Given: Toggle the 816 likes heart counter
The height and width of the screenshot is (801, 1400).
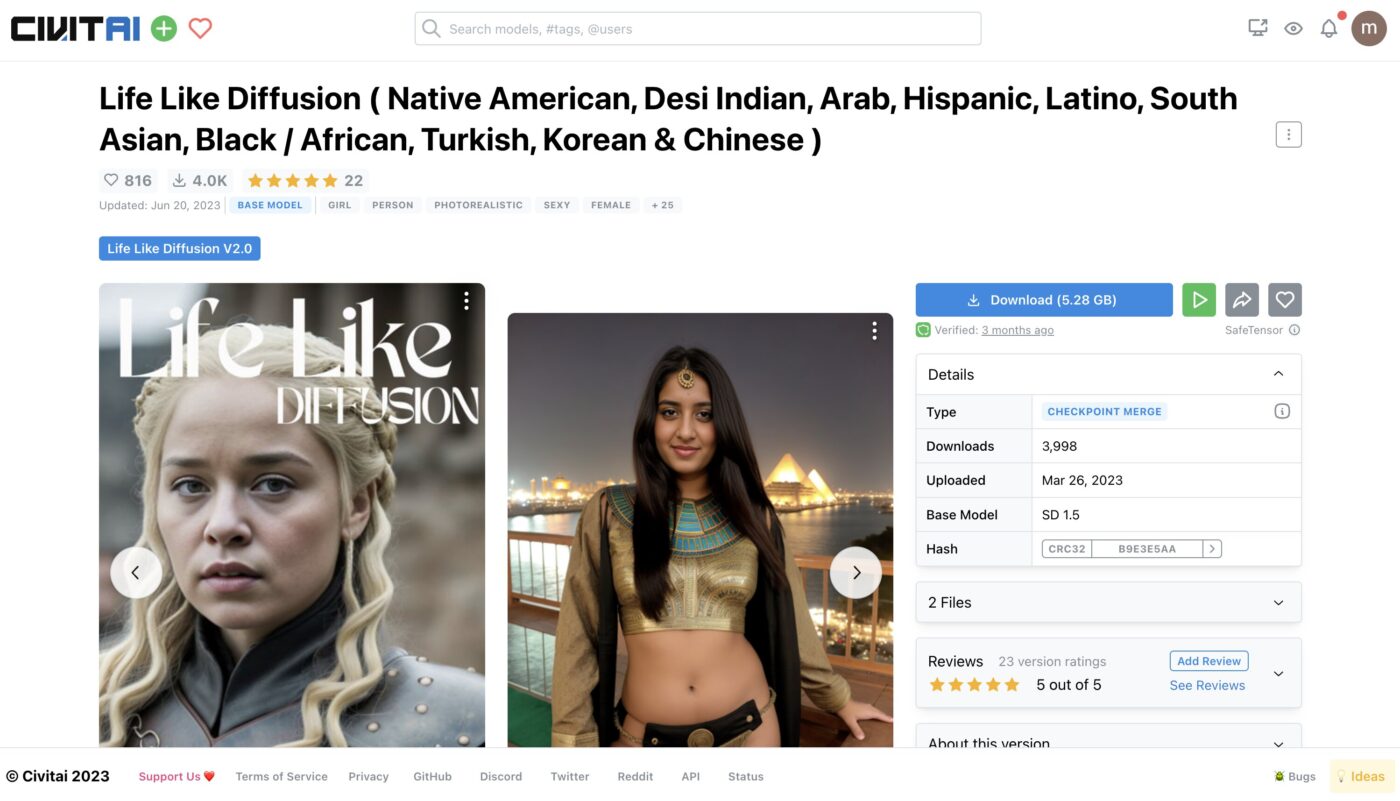Looking at the screenshot, I should click(128, 181).
